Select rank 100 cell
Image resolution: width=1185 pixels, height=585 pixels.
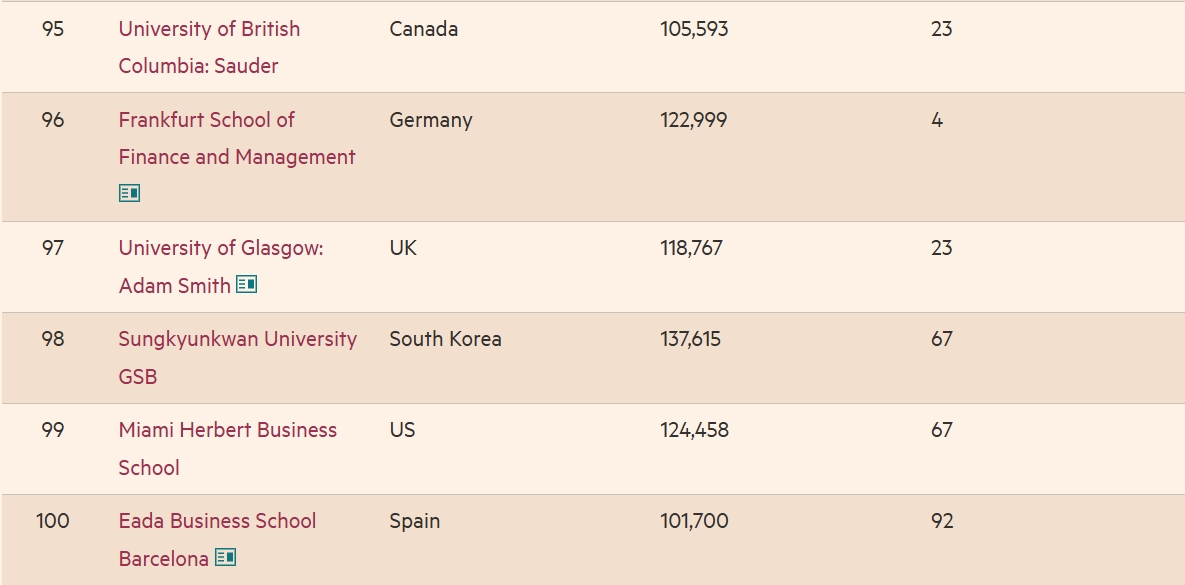(x=53, y=521)
